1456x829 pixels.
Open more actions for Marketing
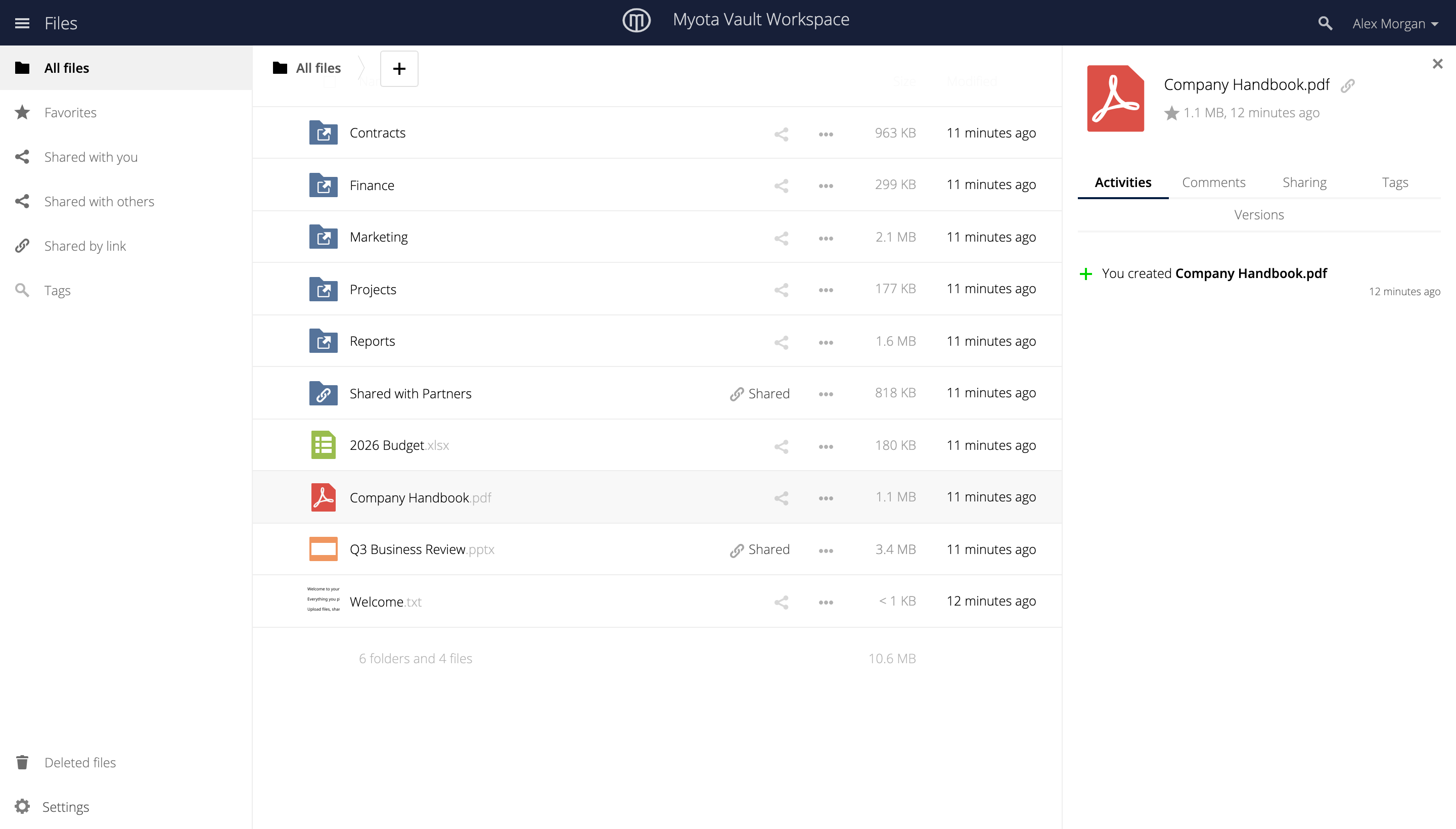[826, 239]
